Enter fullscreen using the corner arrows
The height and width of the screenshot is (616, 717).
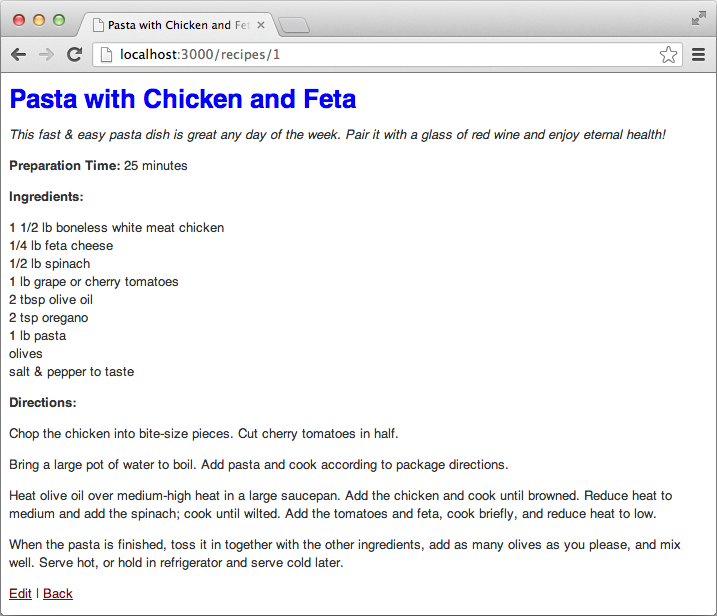coord(698,18)
